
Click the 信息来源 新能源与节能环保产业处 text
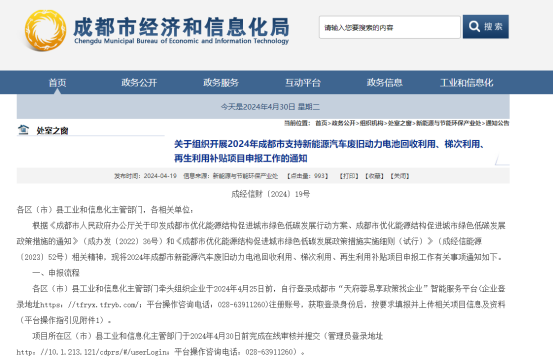[x=230, y=176]
